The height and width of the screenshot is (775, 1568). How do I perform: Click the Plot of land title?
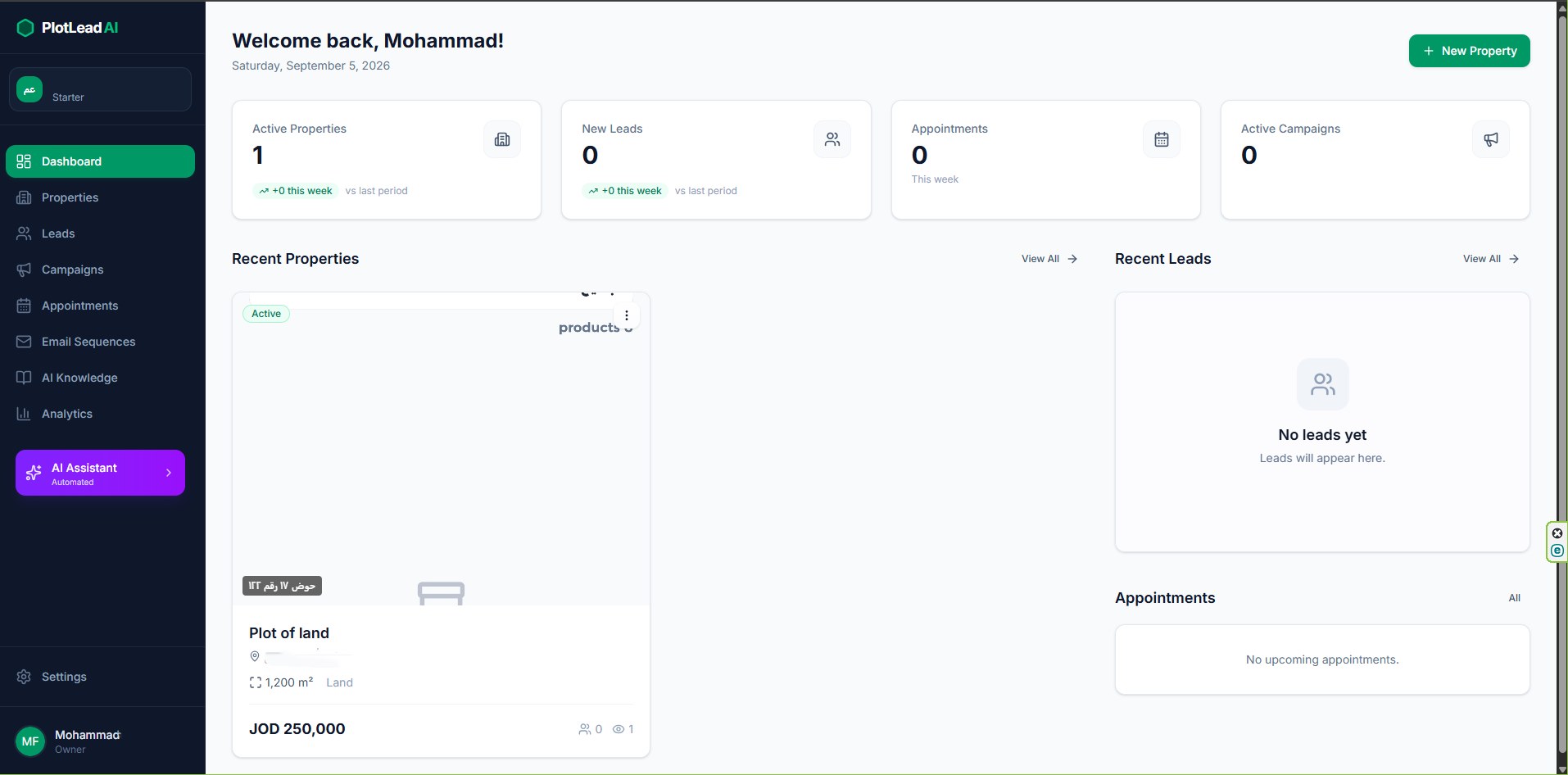point(289,633)
